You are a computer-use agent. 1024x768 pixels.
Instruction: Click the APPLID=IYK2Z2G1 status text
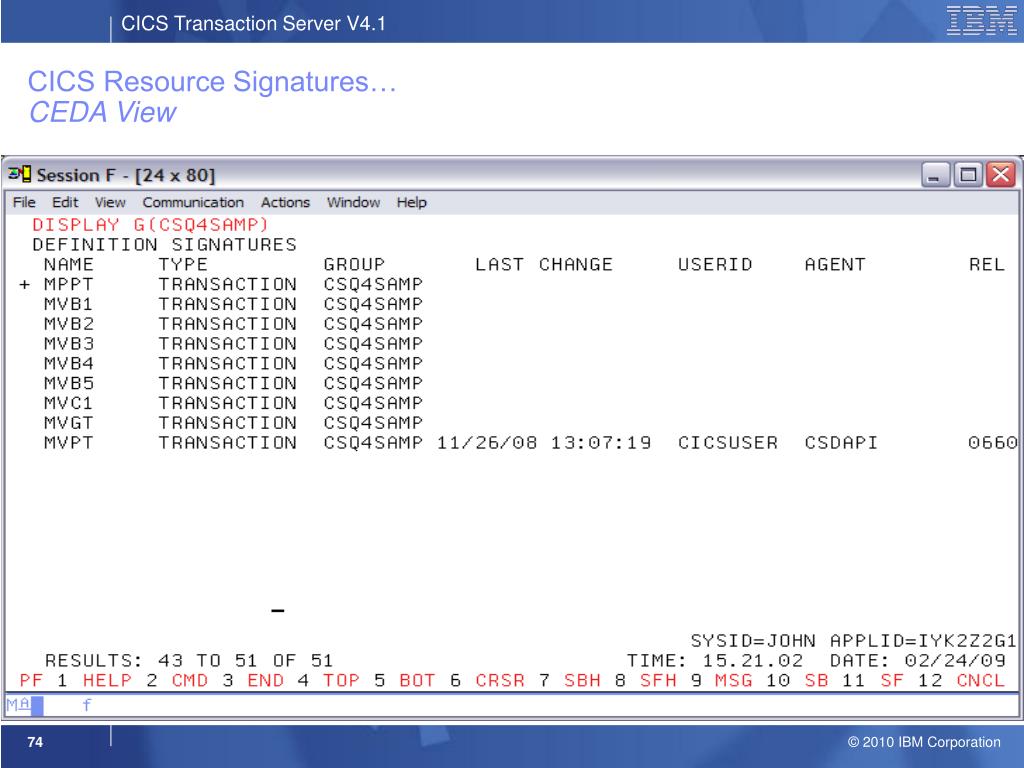923,641
